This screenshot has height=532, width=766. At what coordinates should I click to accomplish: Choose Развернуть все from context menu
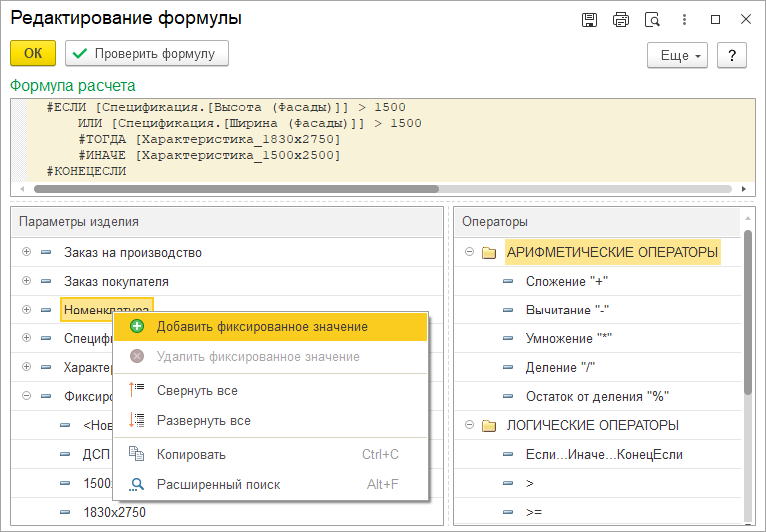[203, 420]
